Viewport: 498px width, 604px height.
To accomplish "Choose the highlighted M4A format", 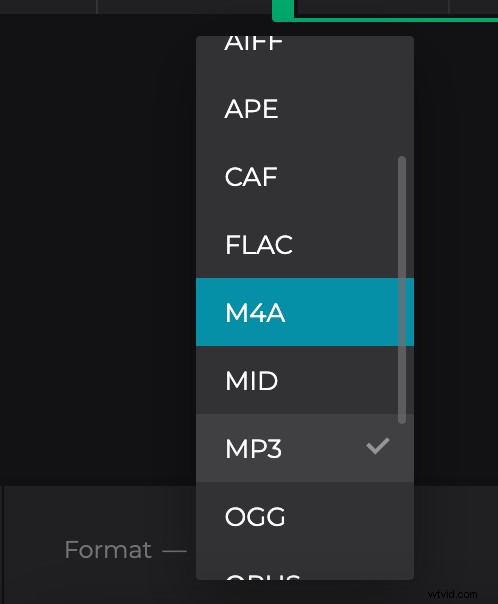I will click(x=305, y=312).
